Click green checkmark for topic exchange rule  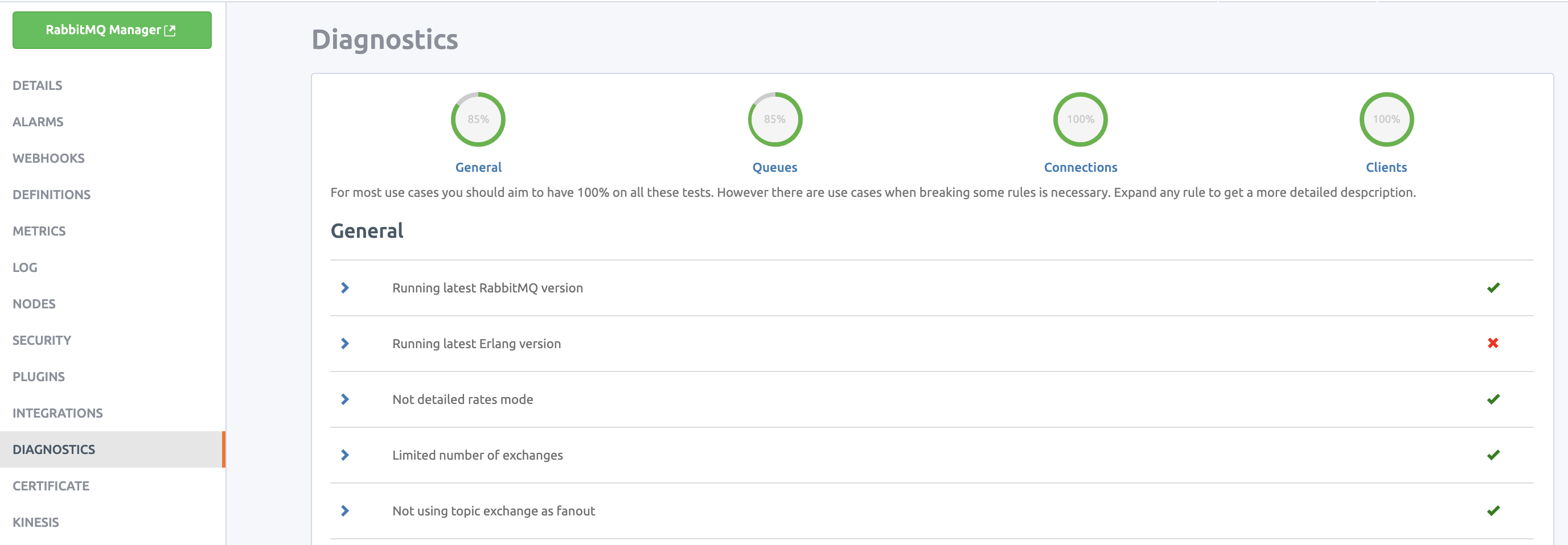pos(1493,511)
